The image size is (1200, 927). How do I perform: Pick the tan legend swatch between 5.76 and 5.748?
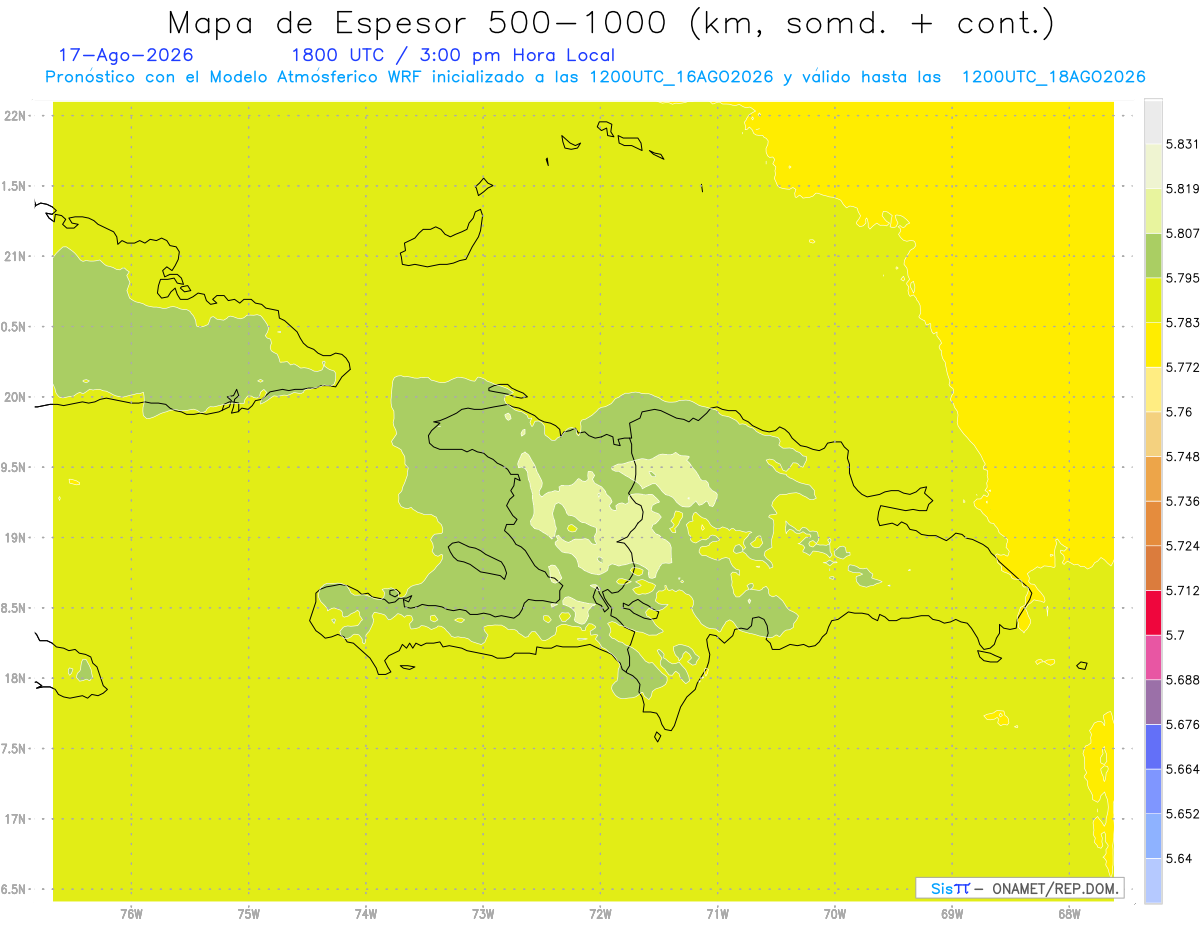pos(1153,434)
